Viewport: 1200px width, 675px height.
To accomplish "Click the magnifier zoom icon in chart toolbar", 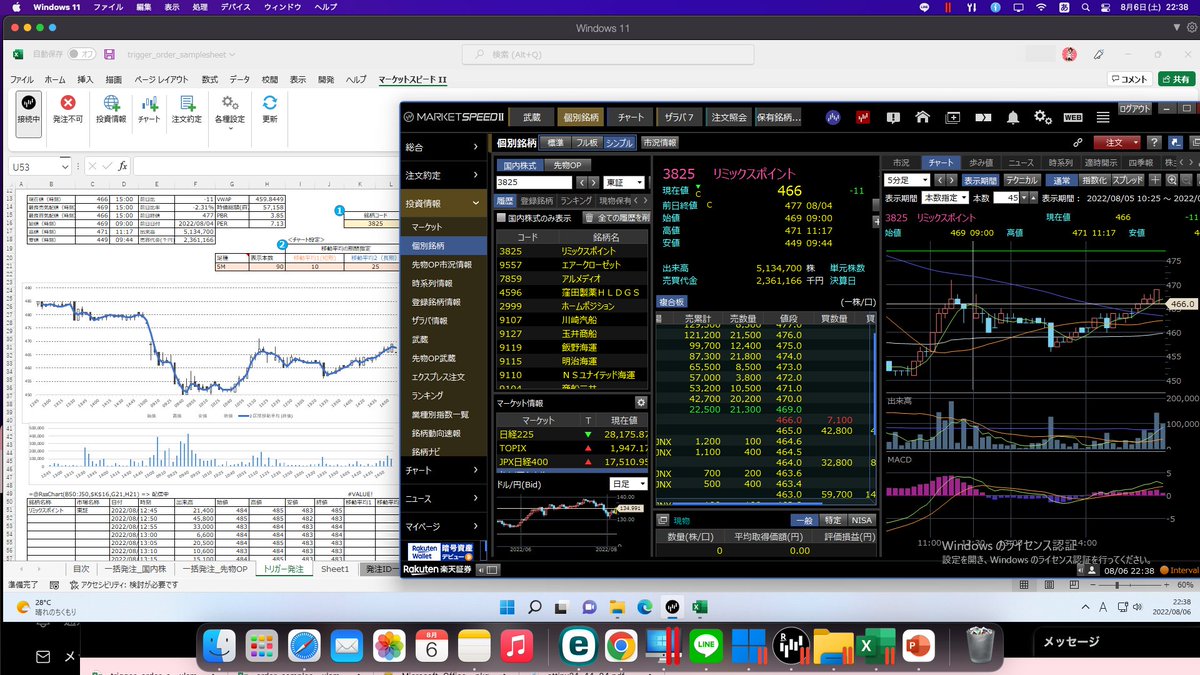I will (x=1172, y=180).
